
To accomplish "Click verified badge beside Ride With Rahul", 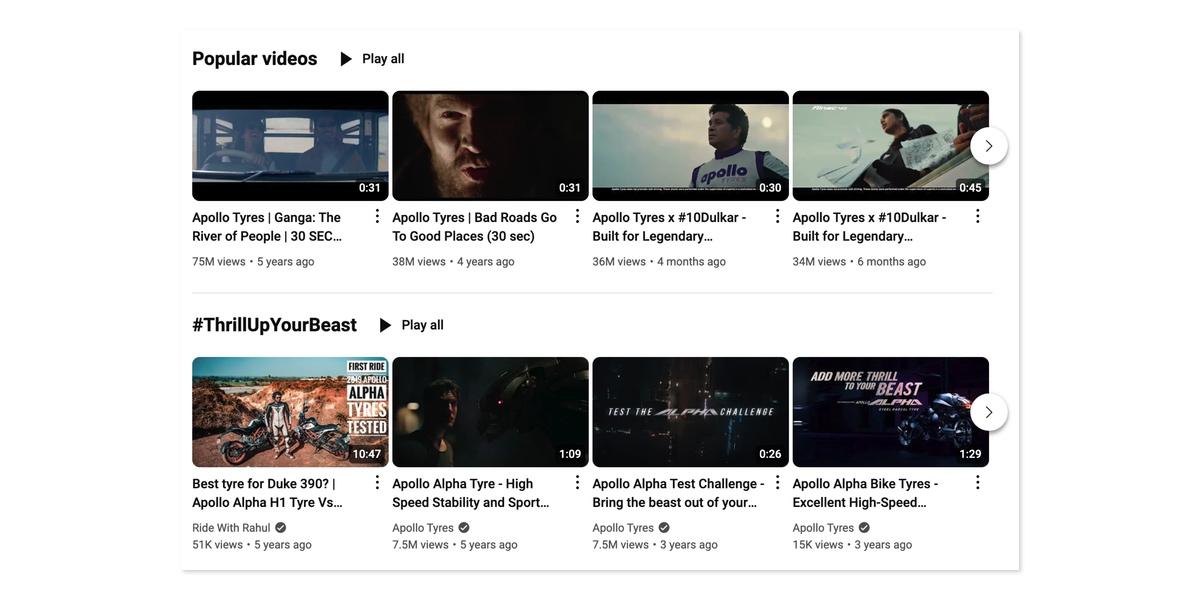I will coord(281,528).
